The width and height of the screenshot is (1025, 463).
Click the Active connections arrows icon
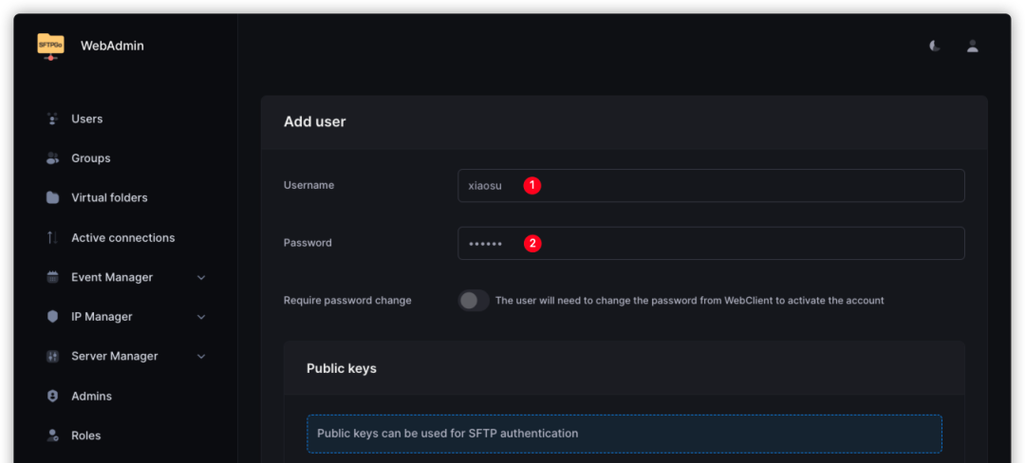pos(53,238)
